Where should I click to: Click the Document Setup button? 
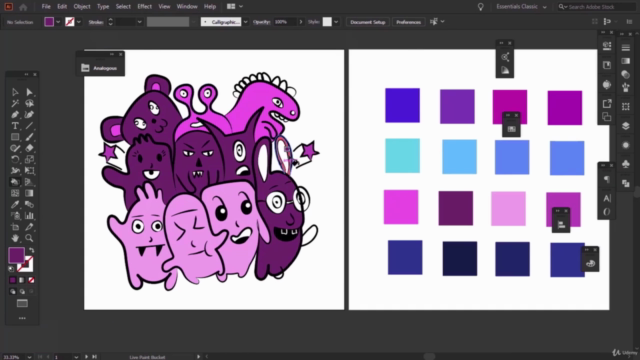point(368,22)
